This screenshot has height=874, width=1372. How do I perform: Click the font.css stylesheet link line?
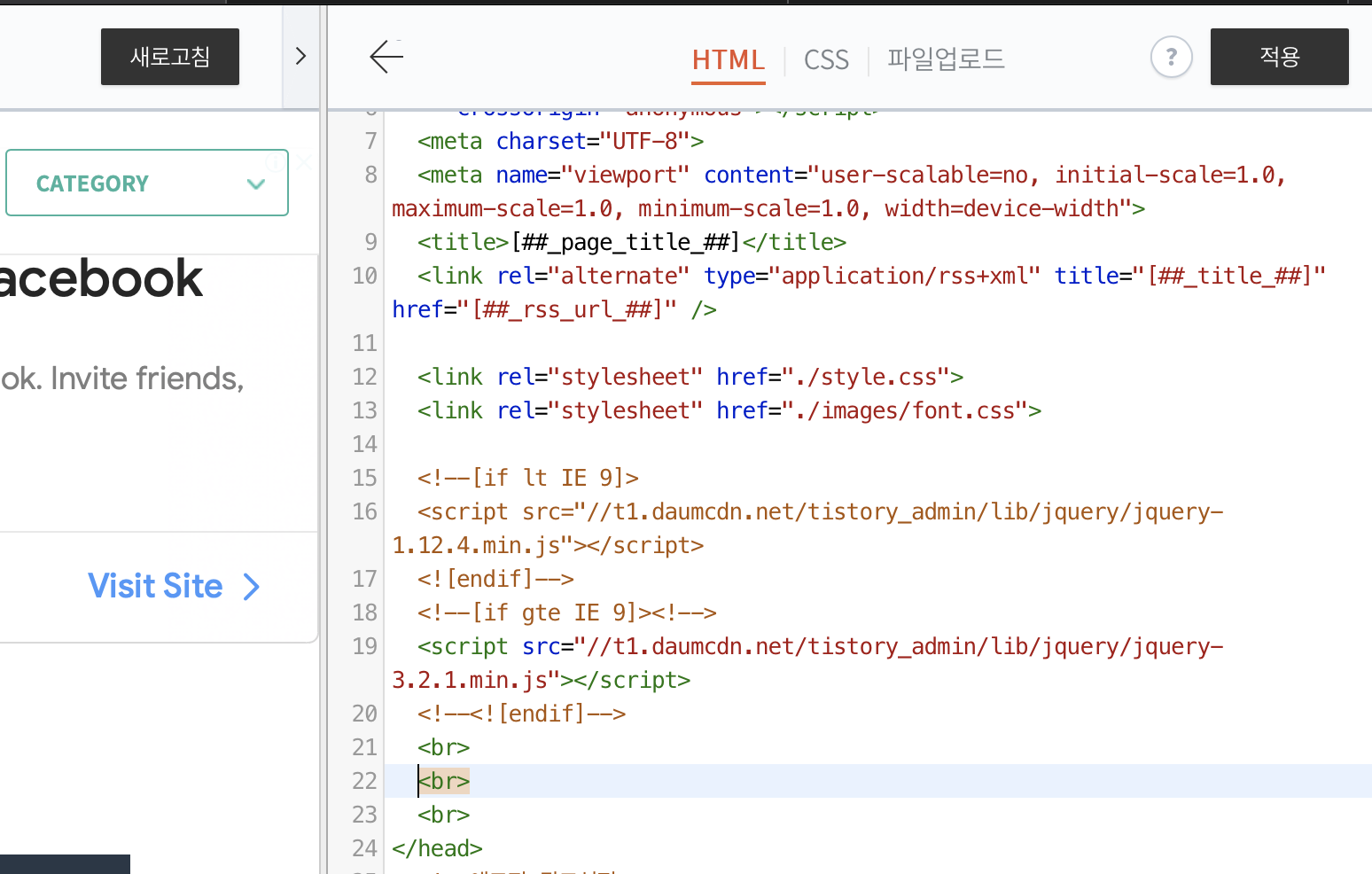click(x=729, y=410)
